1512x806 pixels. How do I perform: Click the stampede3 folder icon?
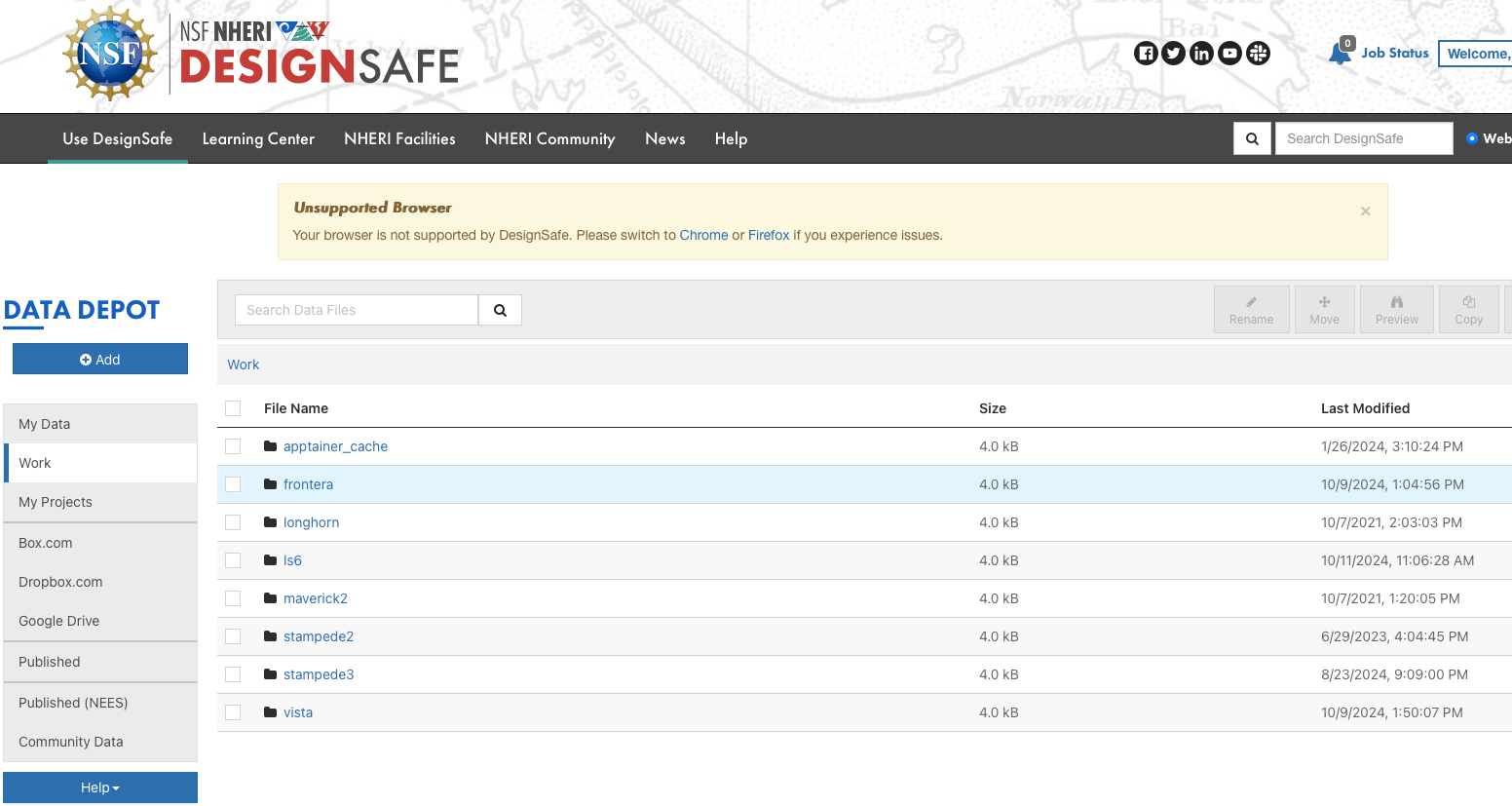coord(271,674)
